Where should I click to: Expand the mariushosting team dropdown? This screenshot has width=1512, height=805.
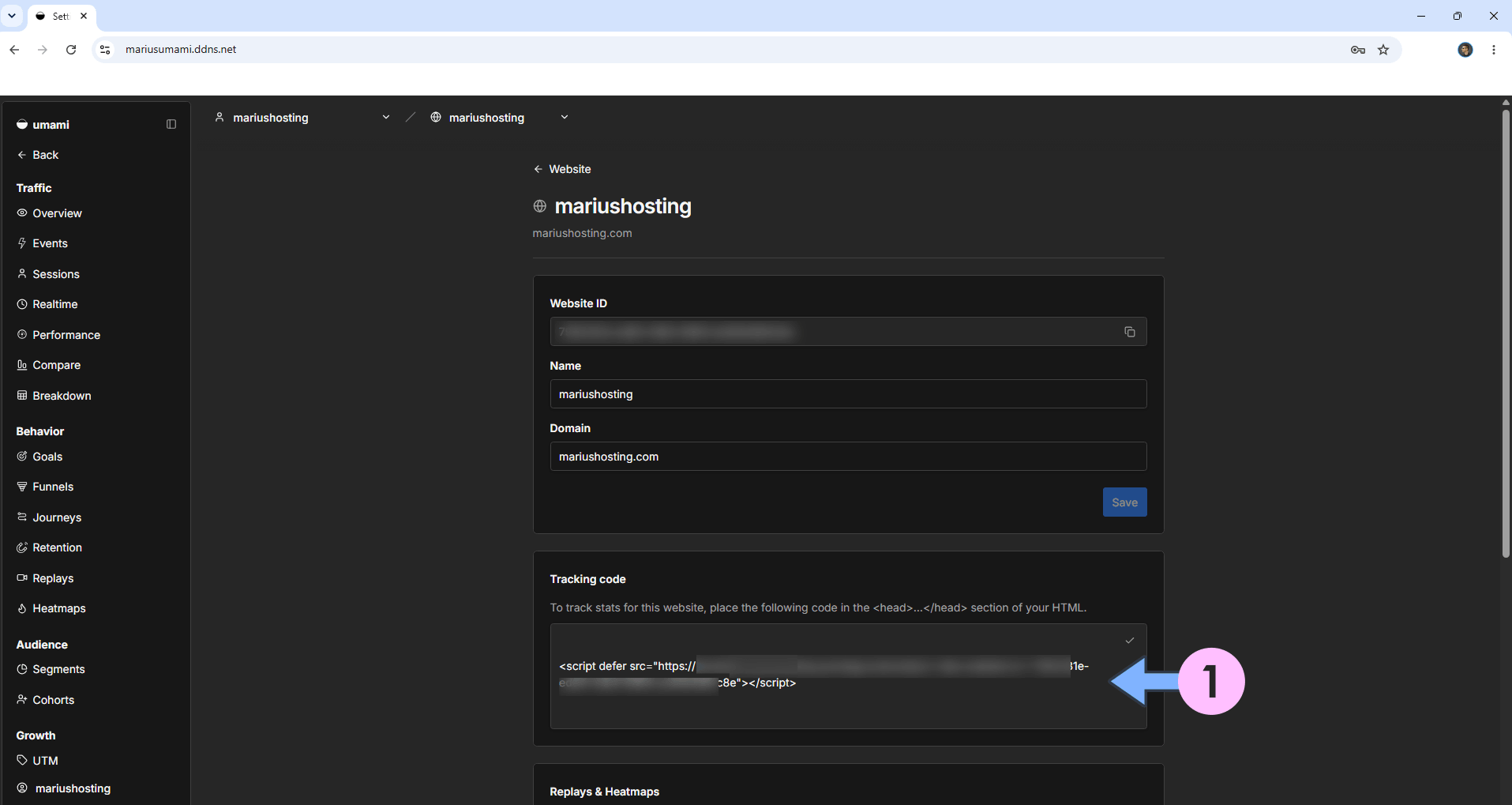[386, 118]
